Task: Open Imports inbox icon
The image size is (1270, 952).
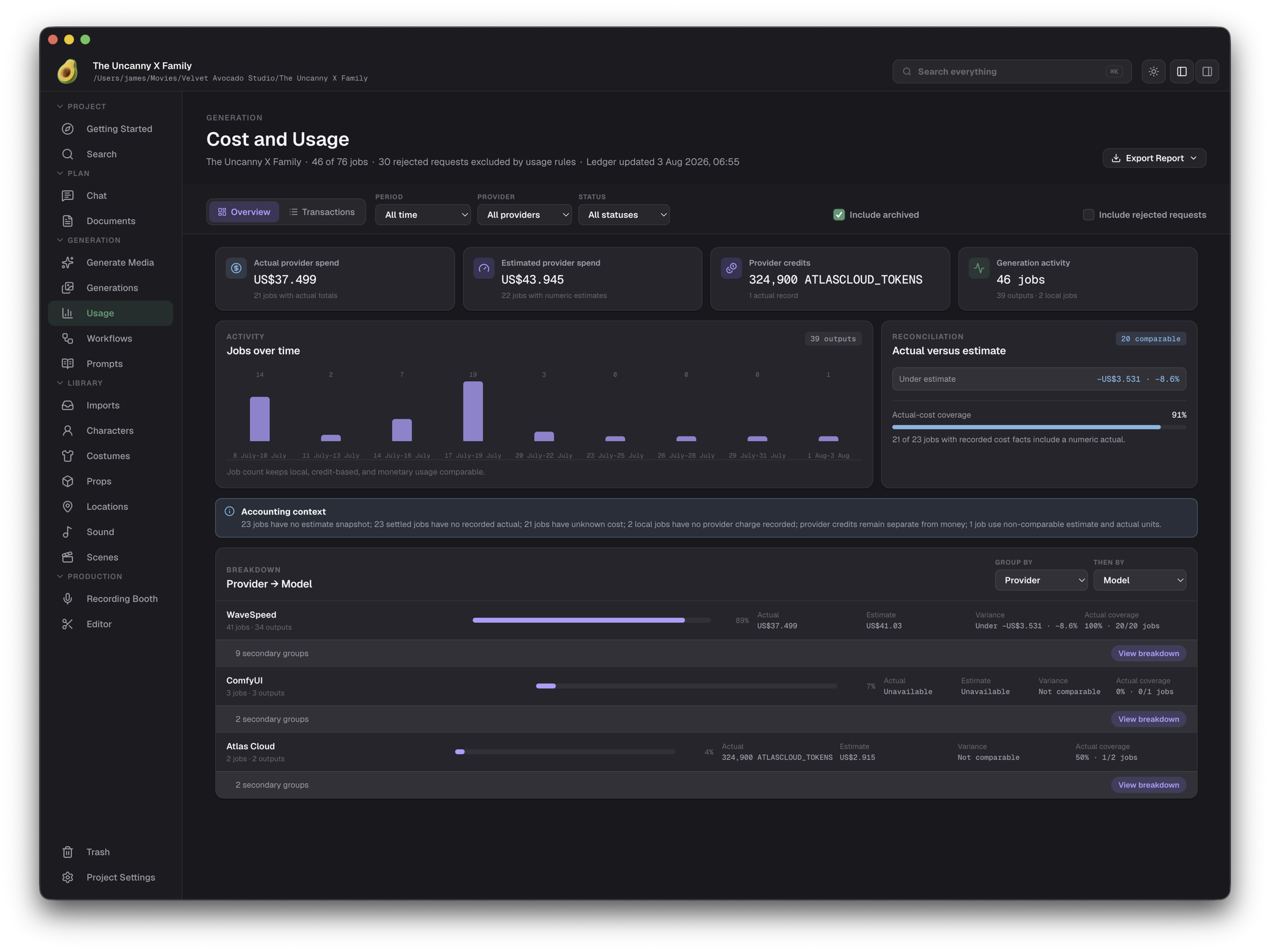Action: click(x=68, y=405)
